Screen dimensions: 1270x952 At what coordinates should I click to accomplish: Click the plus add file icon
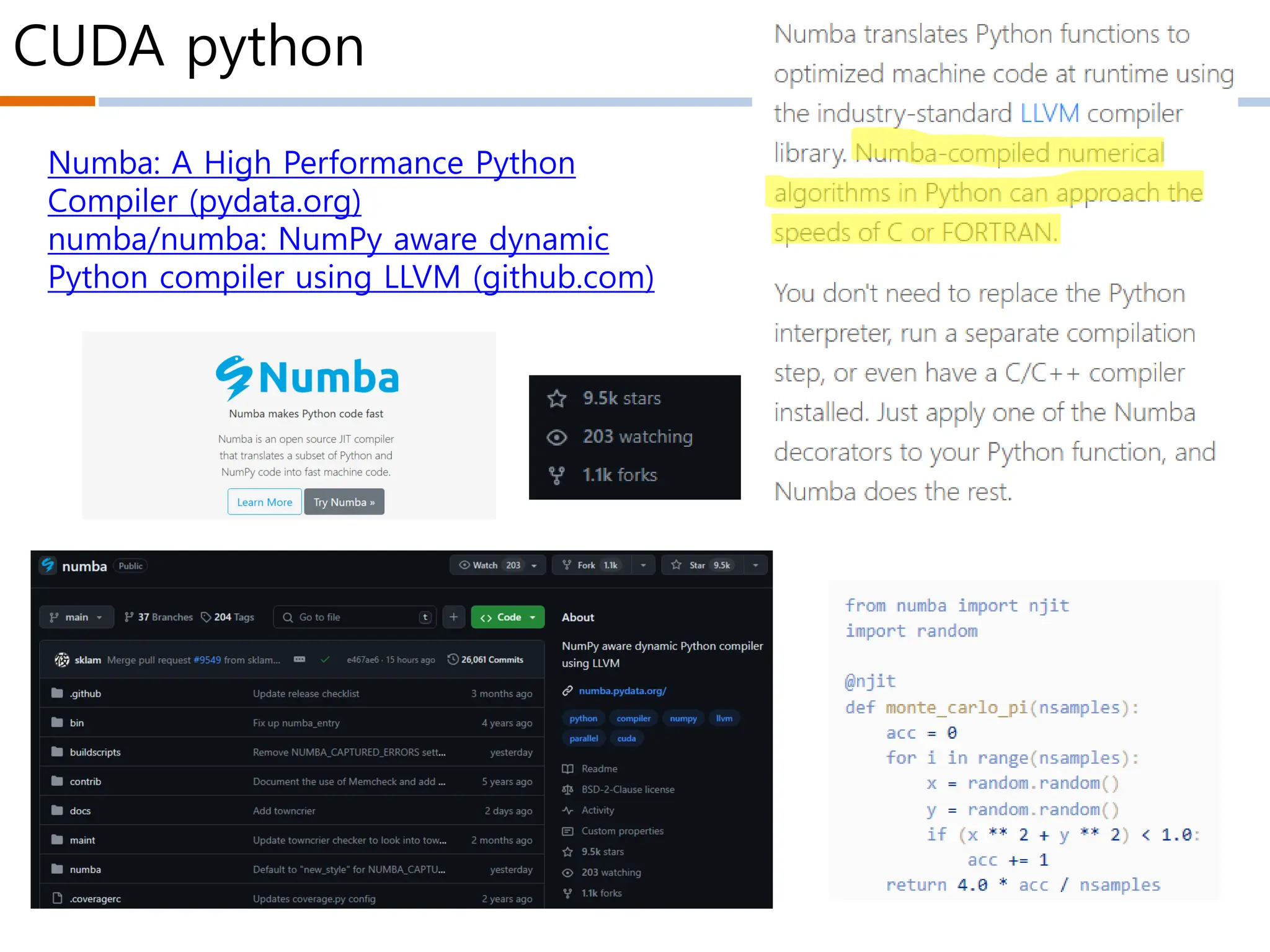tap(454, 617)
